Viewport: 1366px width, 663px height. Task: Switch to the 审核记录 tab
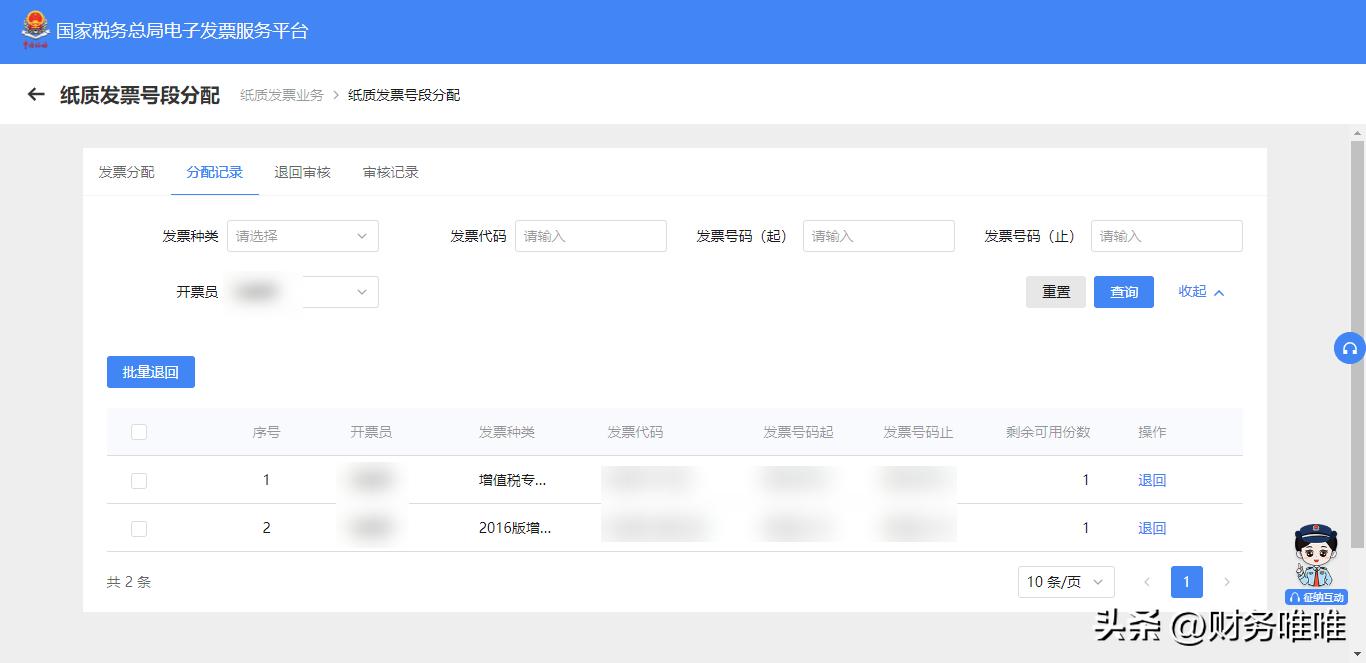pos(390,172)
